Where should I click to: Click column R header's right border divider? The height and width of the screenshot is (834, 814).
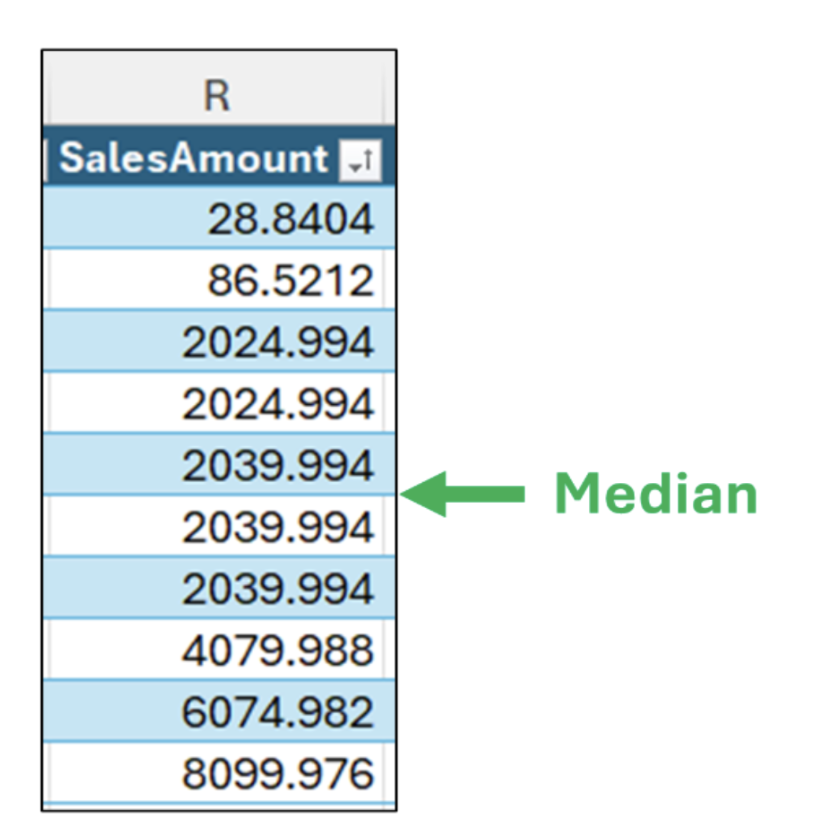pos(384,96)
